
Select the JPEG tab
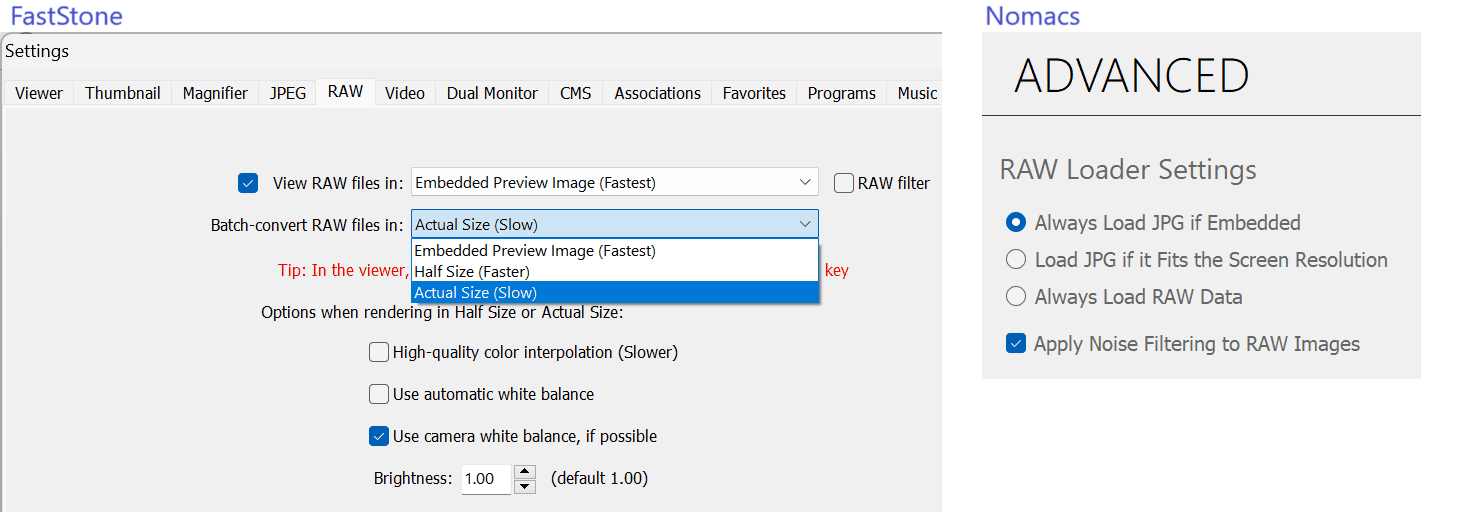tap(288, 93)
